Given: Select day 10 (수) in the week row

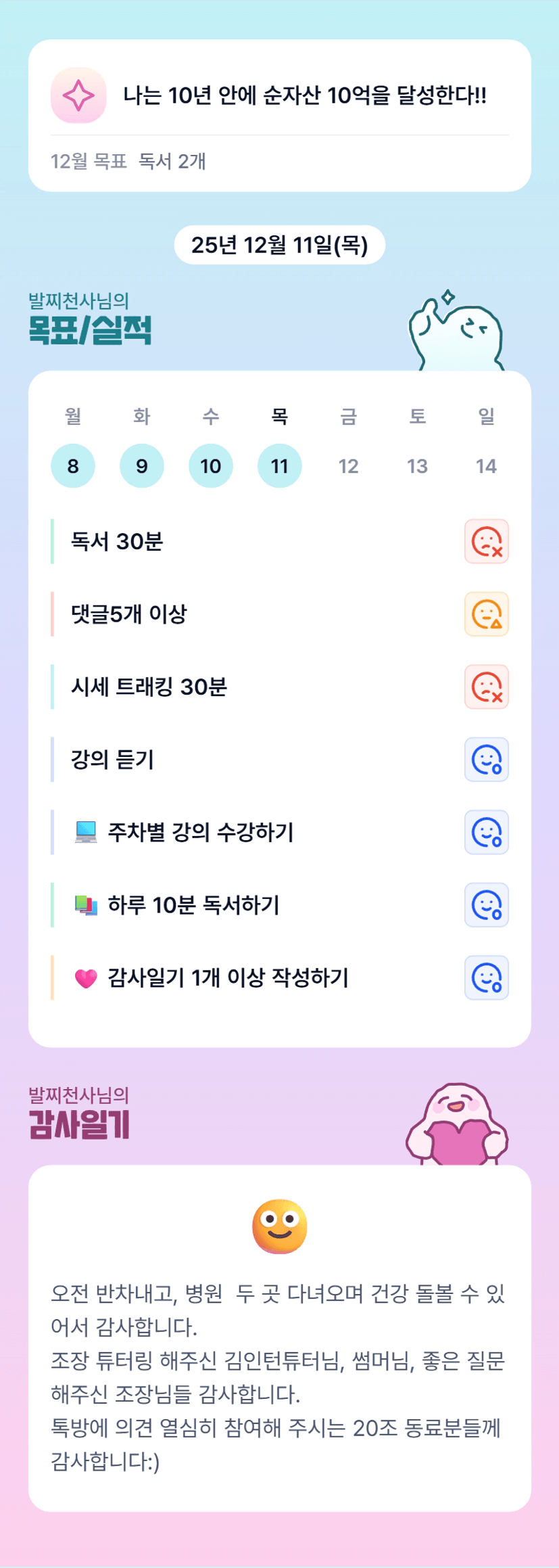Looking at the screenshot, I should [x=211, y=466].
